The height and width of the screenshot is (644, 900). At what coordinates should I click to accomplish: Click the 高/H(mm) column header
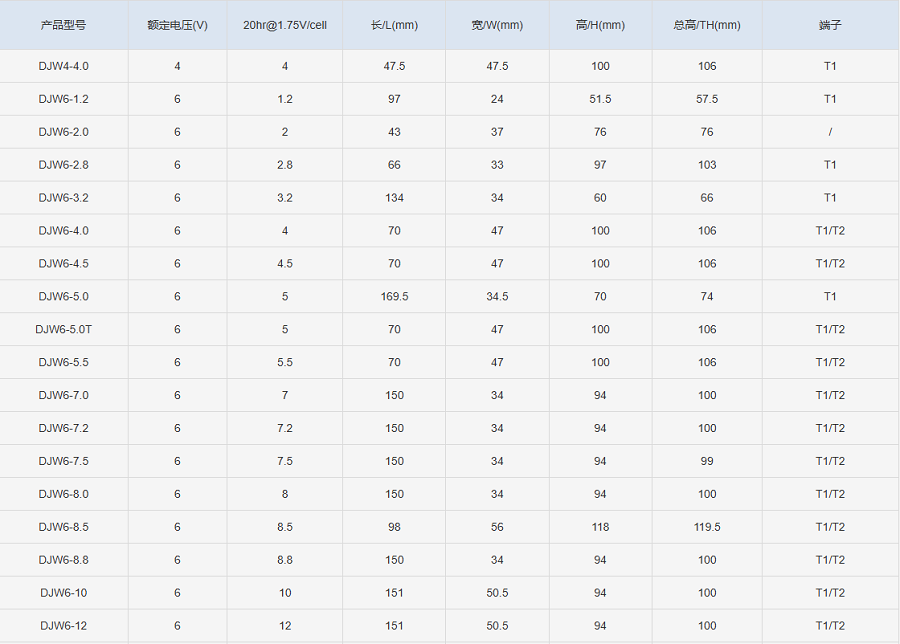pyautogui.click(x=600, y=25)
